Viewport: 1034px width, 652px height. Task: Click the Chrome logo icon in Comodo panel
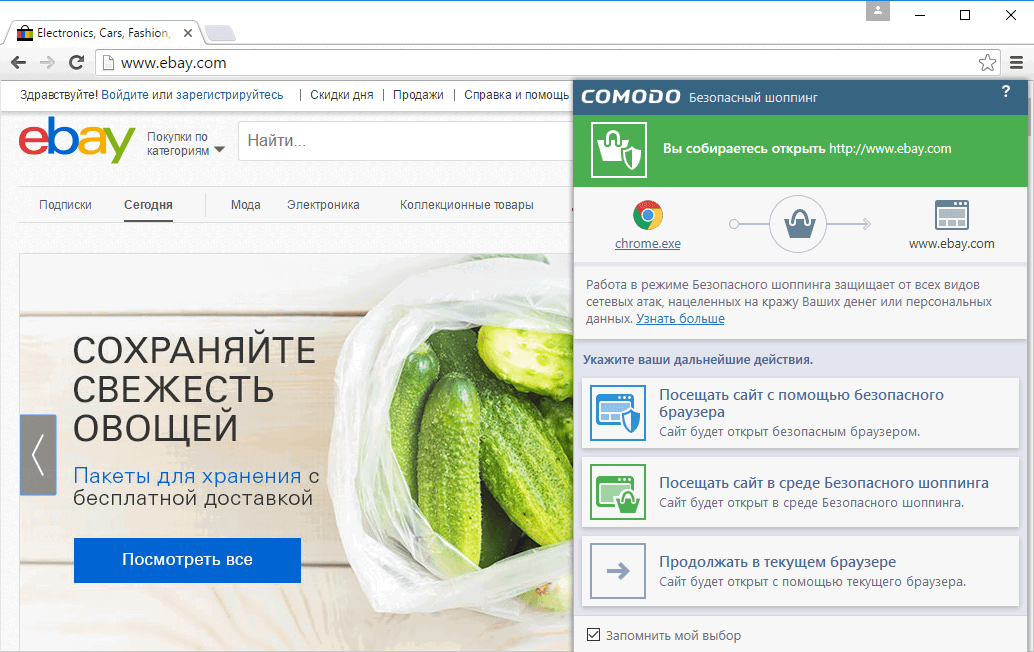pos(648,215)
